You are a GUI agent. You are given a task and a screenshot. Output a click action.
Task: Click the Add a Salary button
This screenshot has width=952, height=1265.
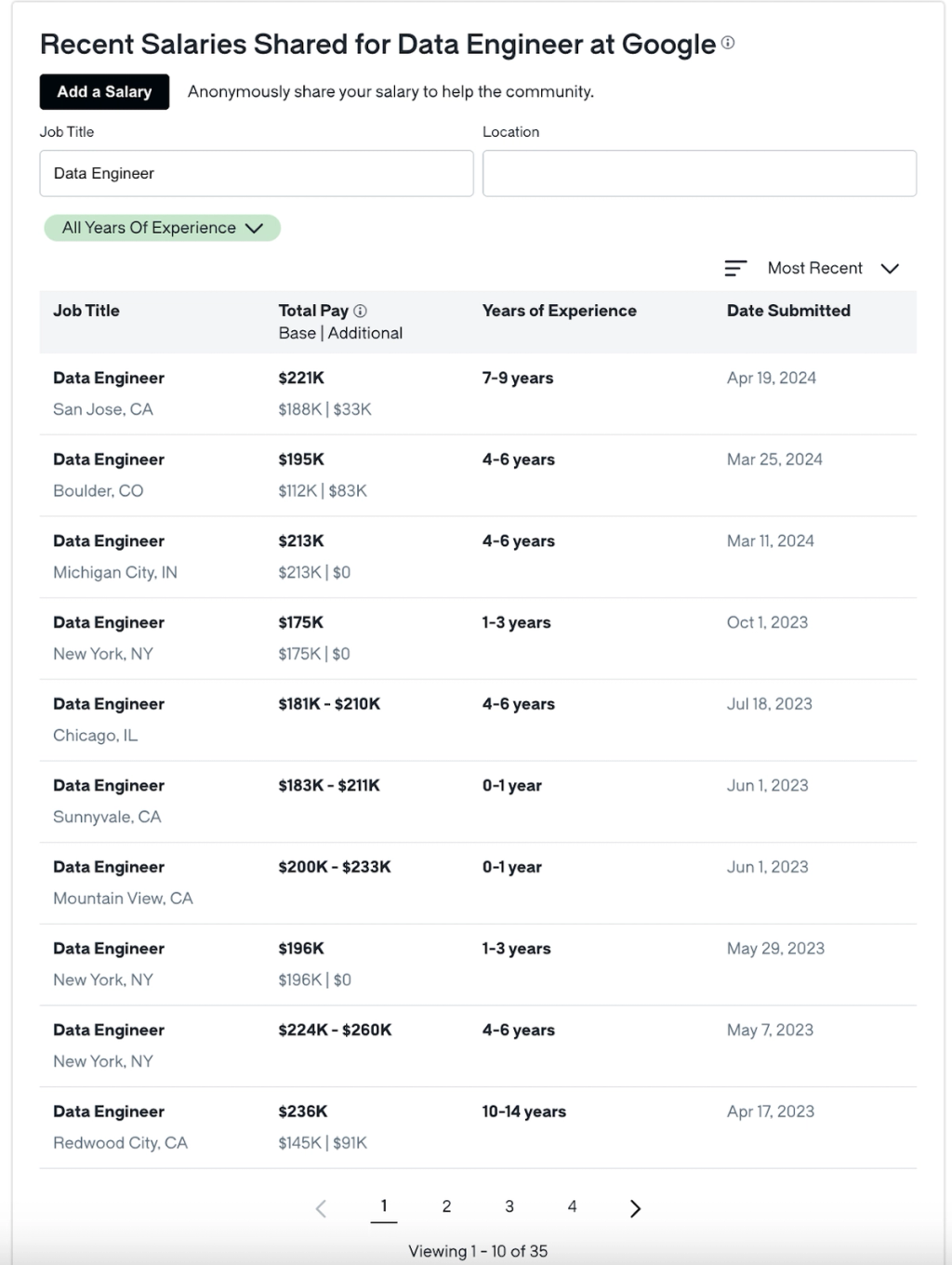click(x=104, y=91)
